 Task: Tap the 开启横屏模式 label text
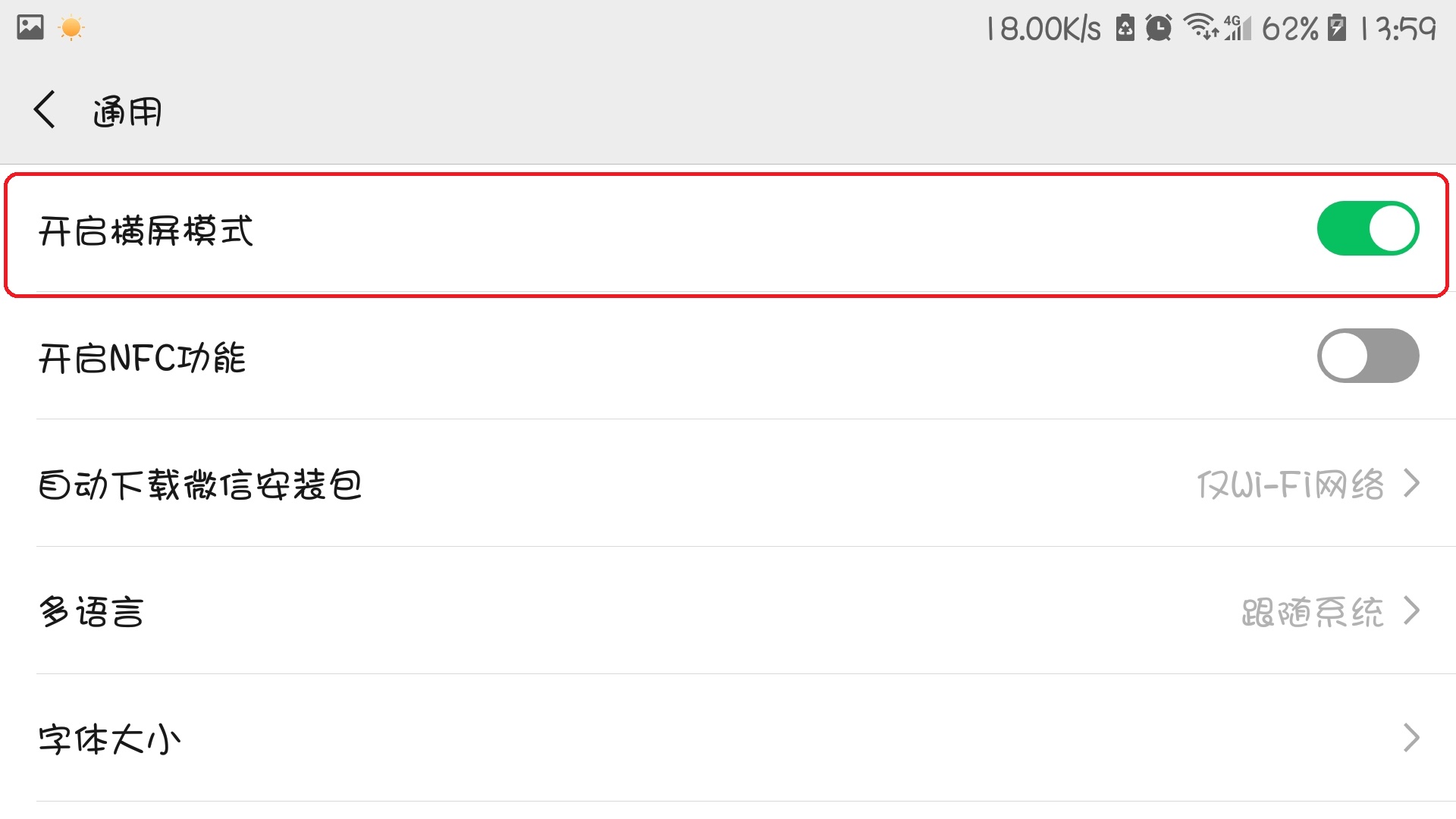pos(146,230)
